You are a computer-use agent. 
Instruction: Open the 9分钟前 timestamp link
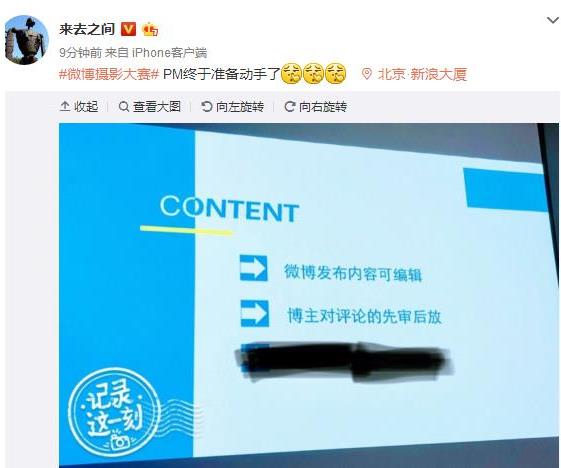[x=81, y=53]
